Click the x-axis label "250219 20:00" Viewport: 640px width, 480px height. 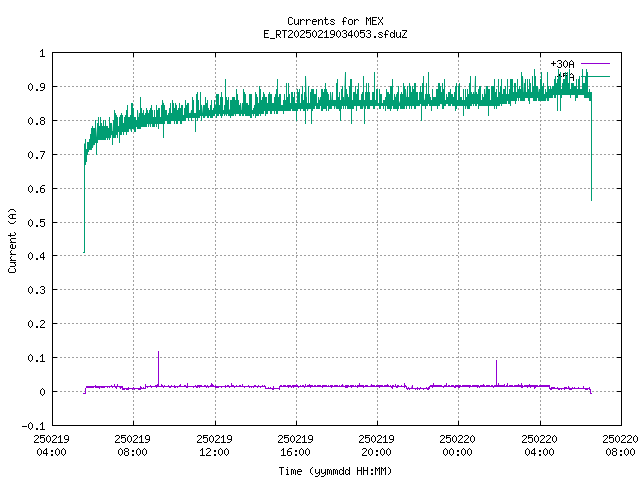pos(376,445)
